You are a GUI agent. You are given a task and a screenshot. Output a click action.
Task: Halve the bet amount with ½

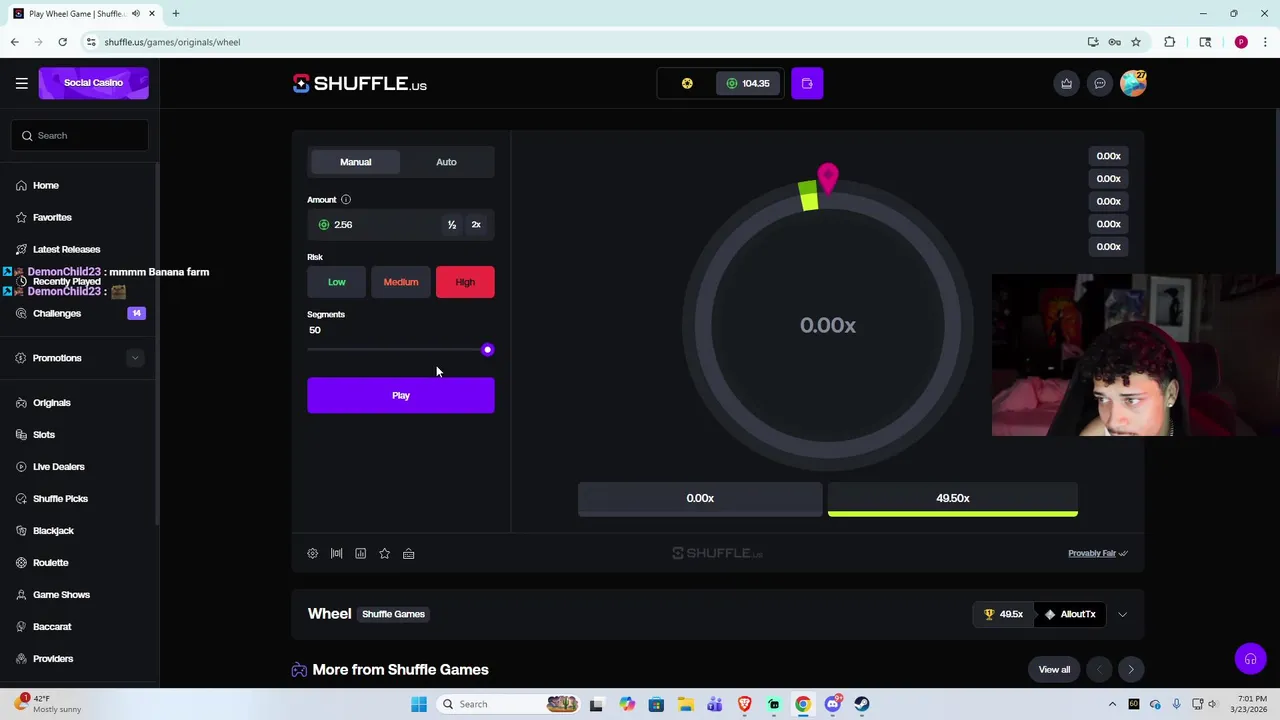point(452,225)
